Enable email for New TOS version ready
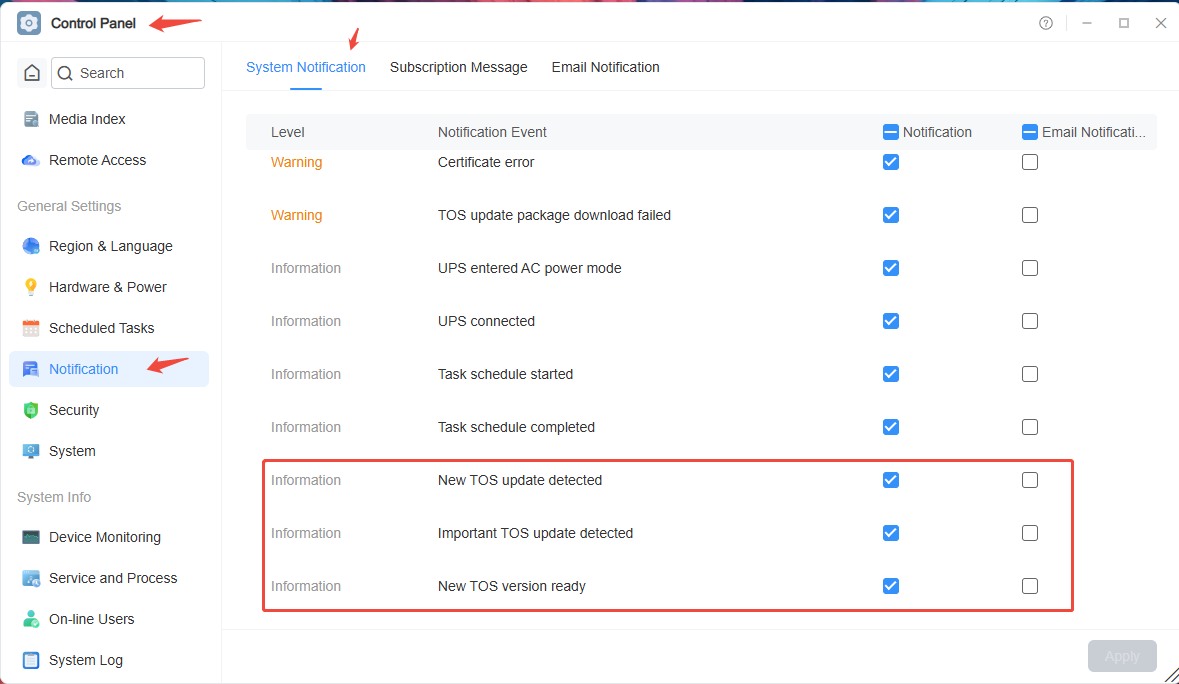The image size is (1179, 684). 1029,586
